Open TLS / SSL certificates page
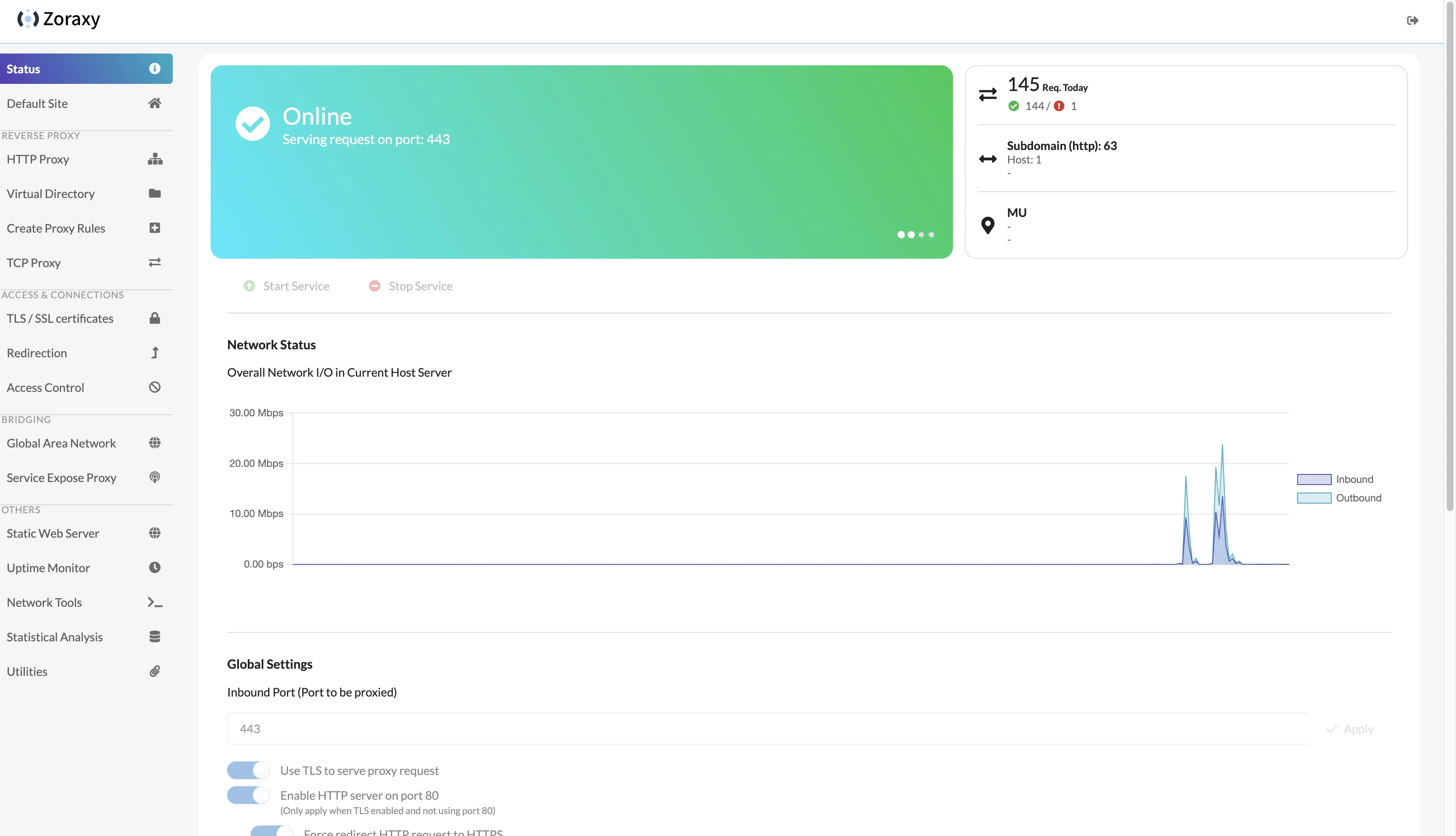This screenshot has width=1456, height=836. (86, 318)
